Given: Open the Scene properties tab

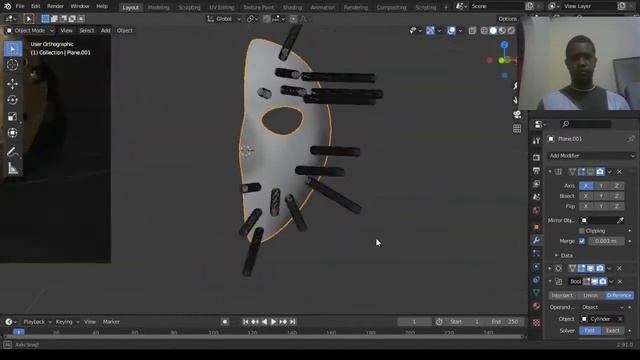Looking at the screenshot, I should coord(536,197).
